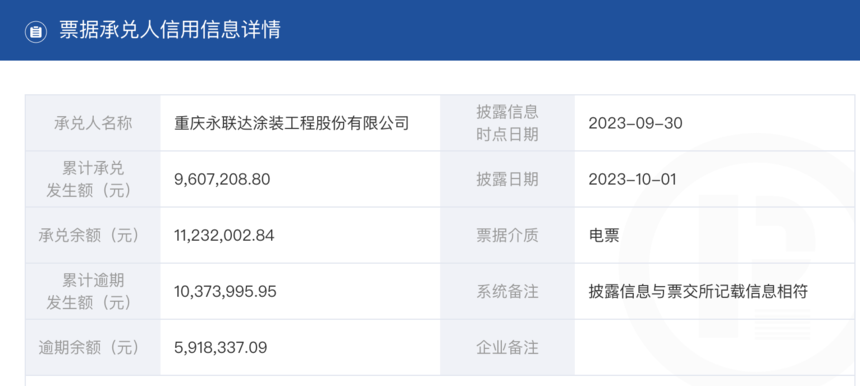Screen dimensions: 860x386
Task: Click the 逾期余额 value 5,918,337.09
Action: (x=221, y=348)
